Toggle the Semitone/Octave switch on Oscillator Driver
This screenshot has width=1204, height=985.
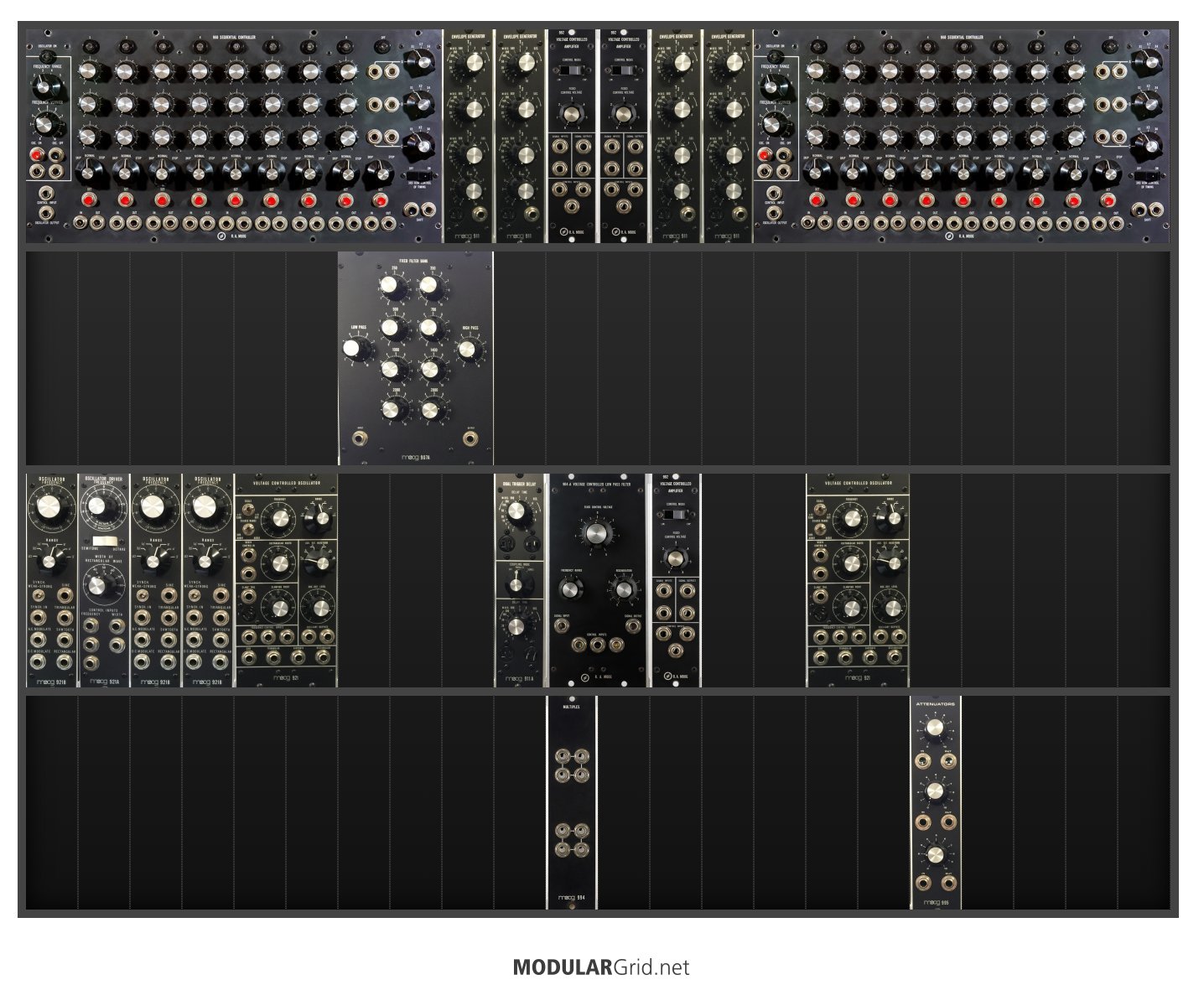point(104,542)
